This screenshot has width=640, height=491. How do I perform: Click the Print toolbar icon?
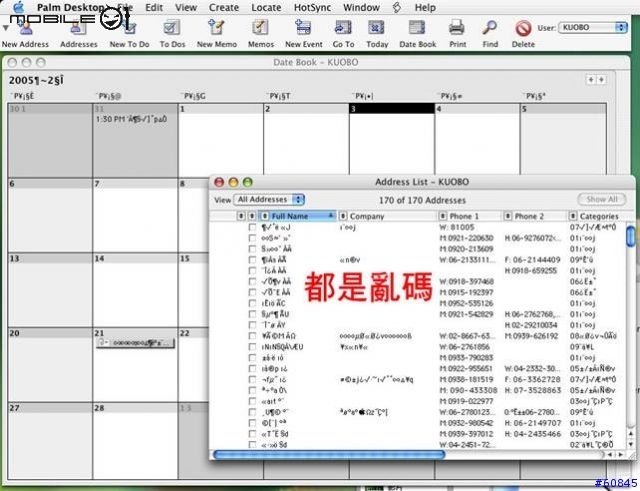pyautogui.click(x=457, y=28)
